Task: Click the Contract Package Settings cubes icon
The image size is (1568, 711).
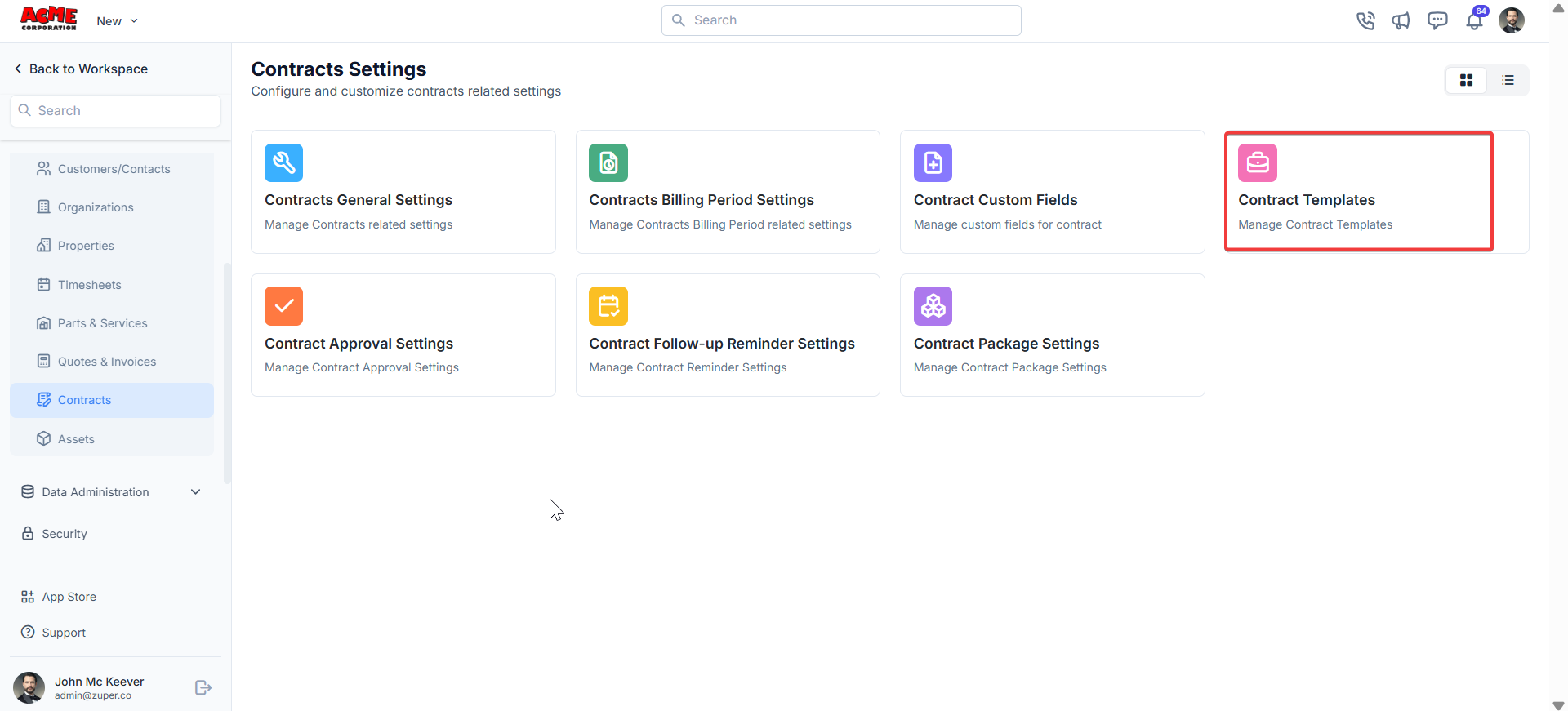Action: tap(933, 306)
